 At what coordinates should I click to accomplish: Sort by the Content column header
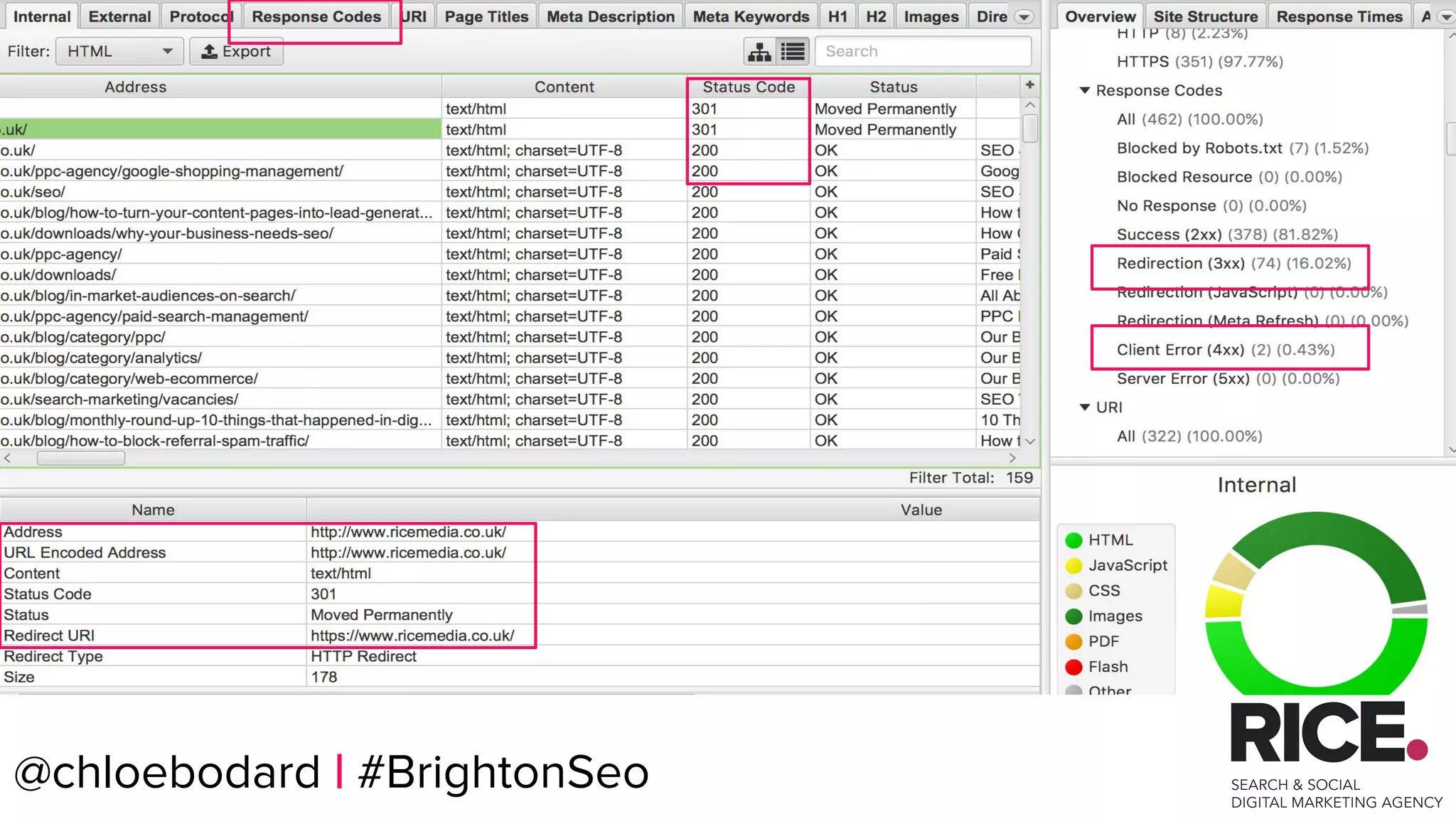click(x=564, y=87)
